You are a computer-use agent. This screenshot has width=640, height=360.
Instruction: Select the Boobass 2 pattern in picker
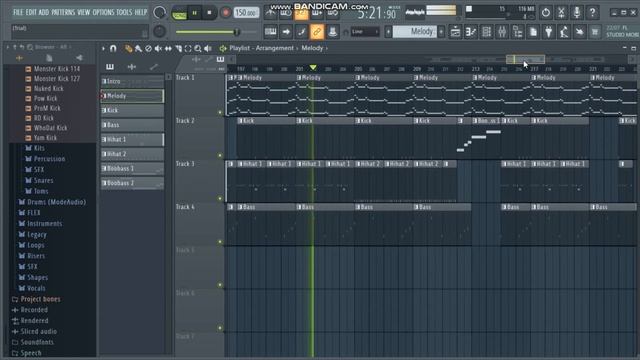[x=132, y=183]
